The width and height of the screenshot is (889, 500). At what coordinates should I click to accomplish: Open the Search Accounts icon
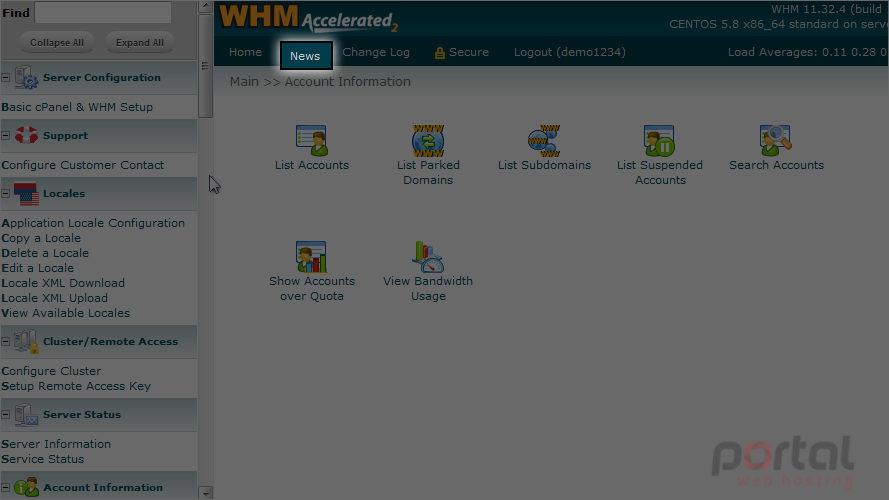776,141
